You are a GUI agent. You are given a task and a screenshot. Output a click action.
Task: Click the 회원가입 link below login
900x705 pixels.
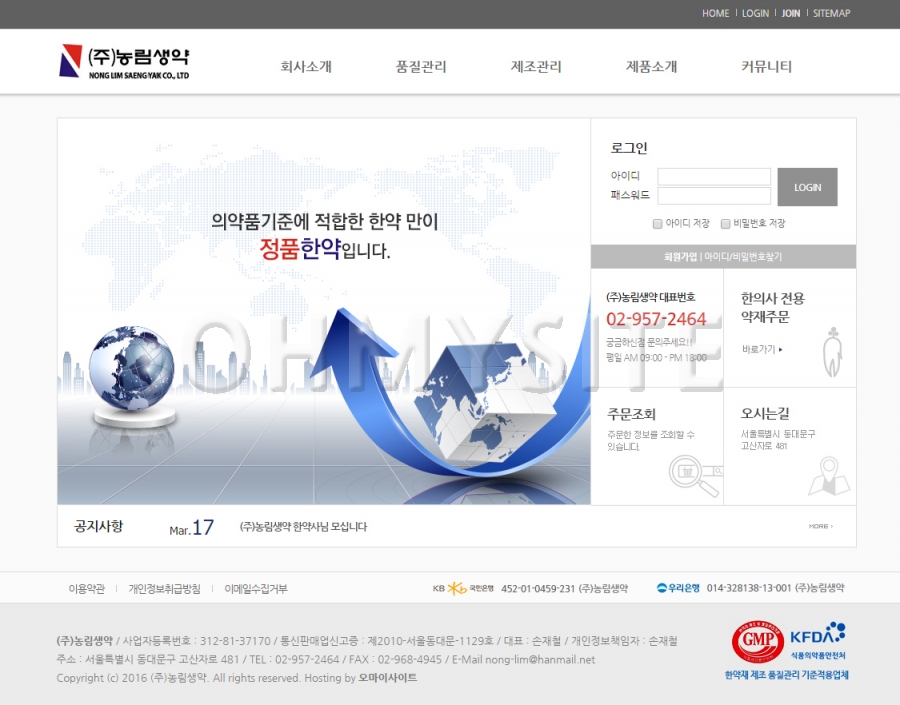click(680, 257)
